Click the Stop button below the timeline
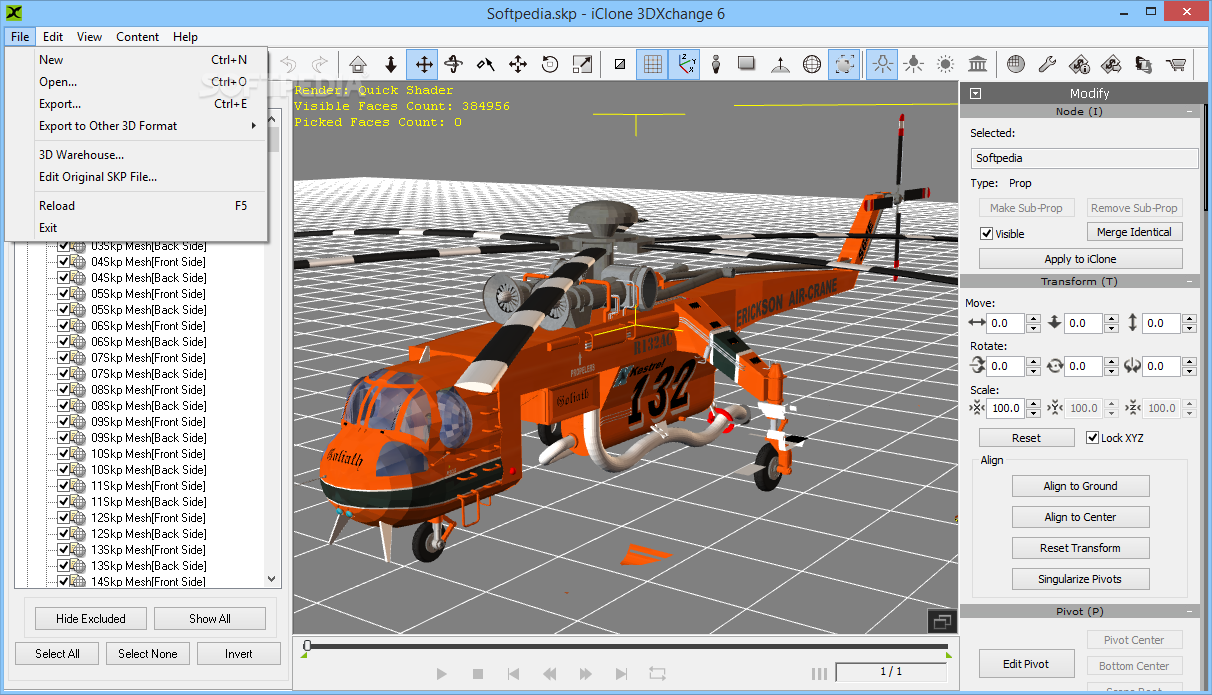This screenshot has width=1212, height=695. coord(478,674)
